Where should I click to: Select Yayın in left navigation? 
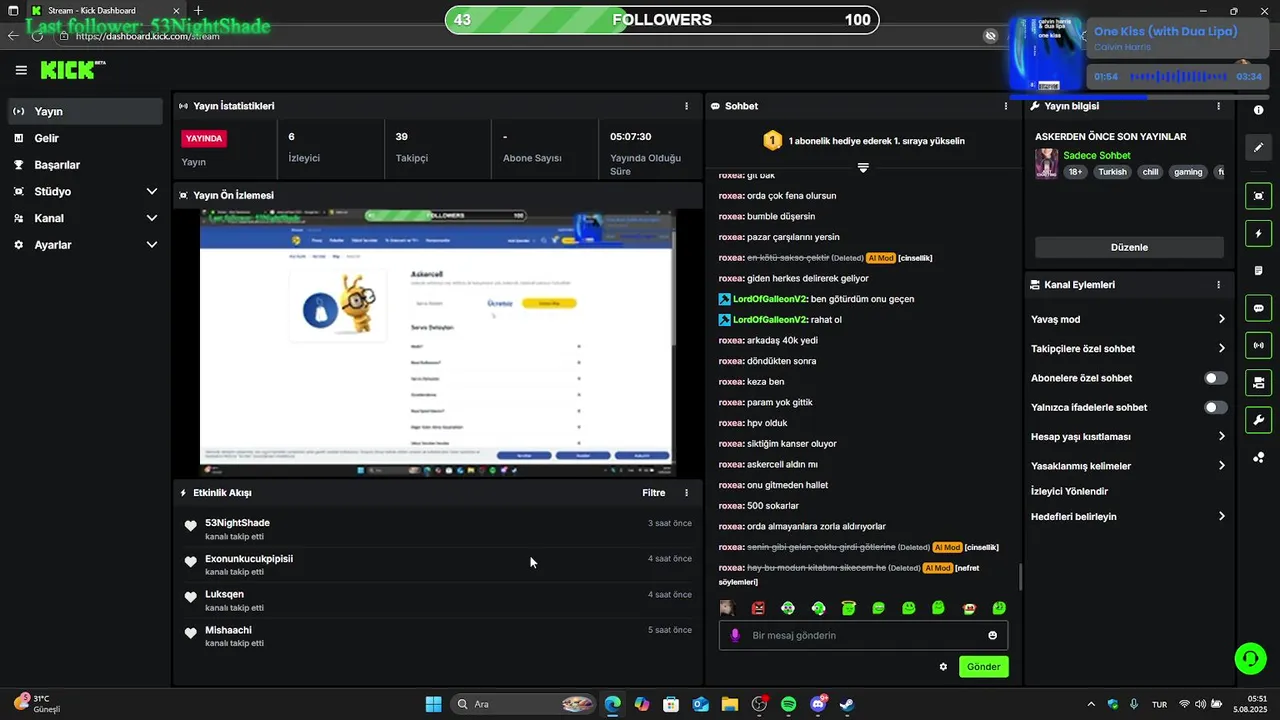(85, 111)
